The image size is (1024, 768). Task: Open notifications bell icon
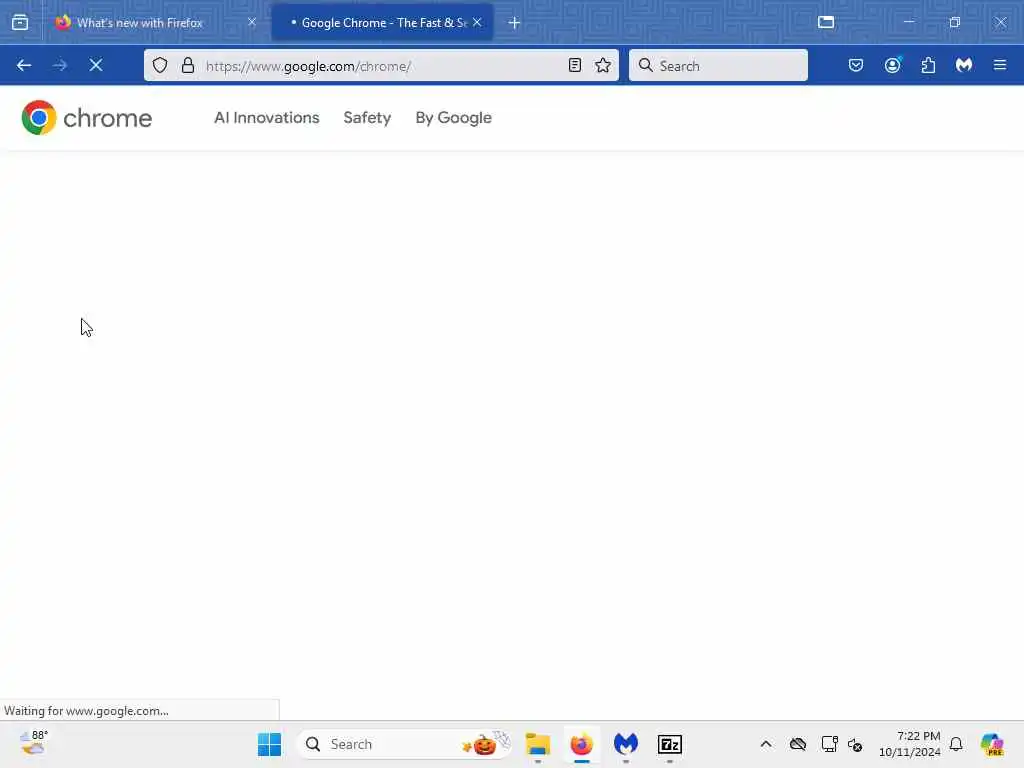click(956, 744)
